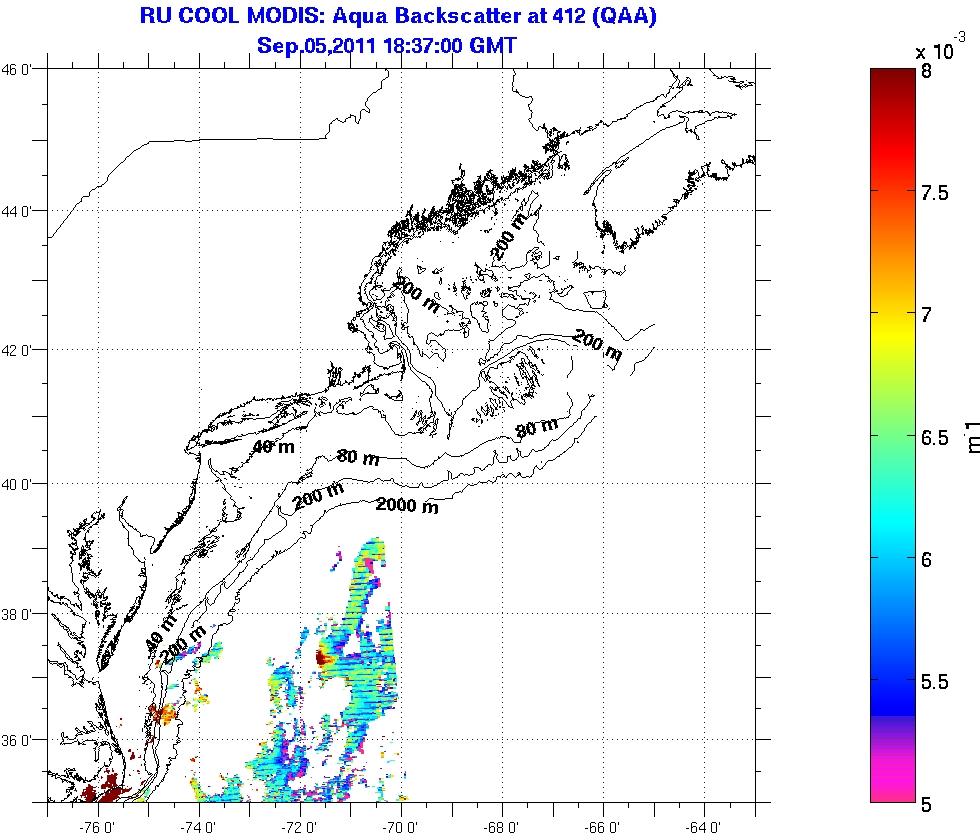Click the dark red backscatter patch near 37°N, -71.5°
Image resolution: width=980 pixels, height=840 pixels.
pos(322,656)
